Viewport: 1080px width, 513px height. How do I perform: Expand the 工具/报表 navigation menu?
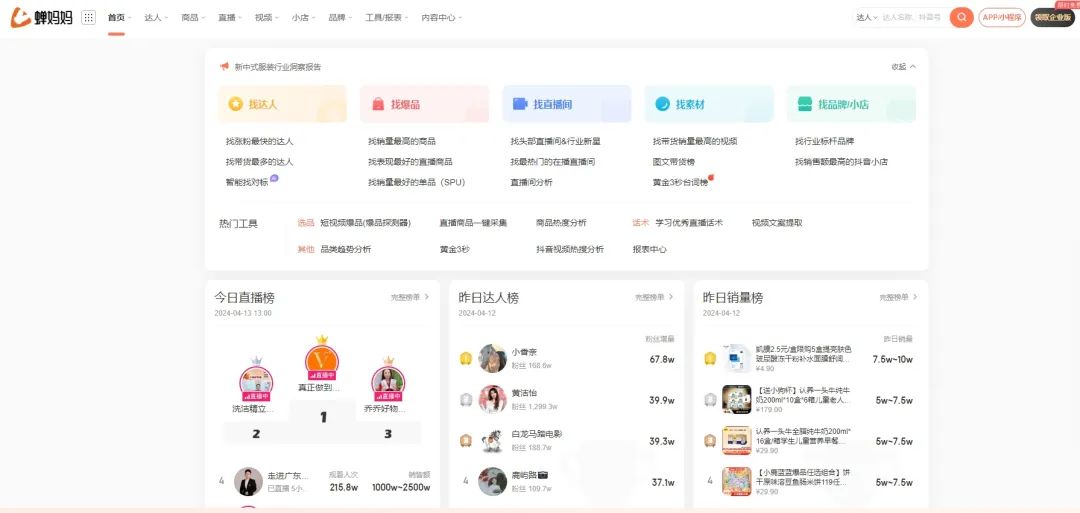click(386, 18)
